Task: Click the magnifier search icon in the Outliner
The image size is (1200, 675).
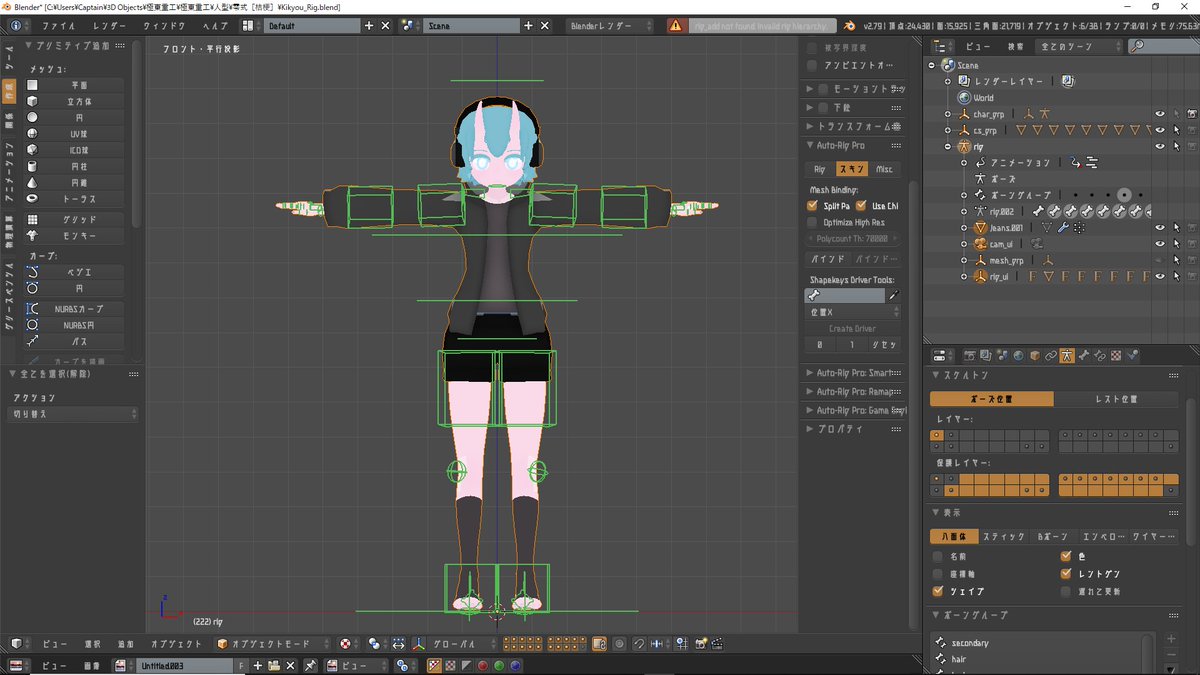Action: 1137,46
